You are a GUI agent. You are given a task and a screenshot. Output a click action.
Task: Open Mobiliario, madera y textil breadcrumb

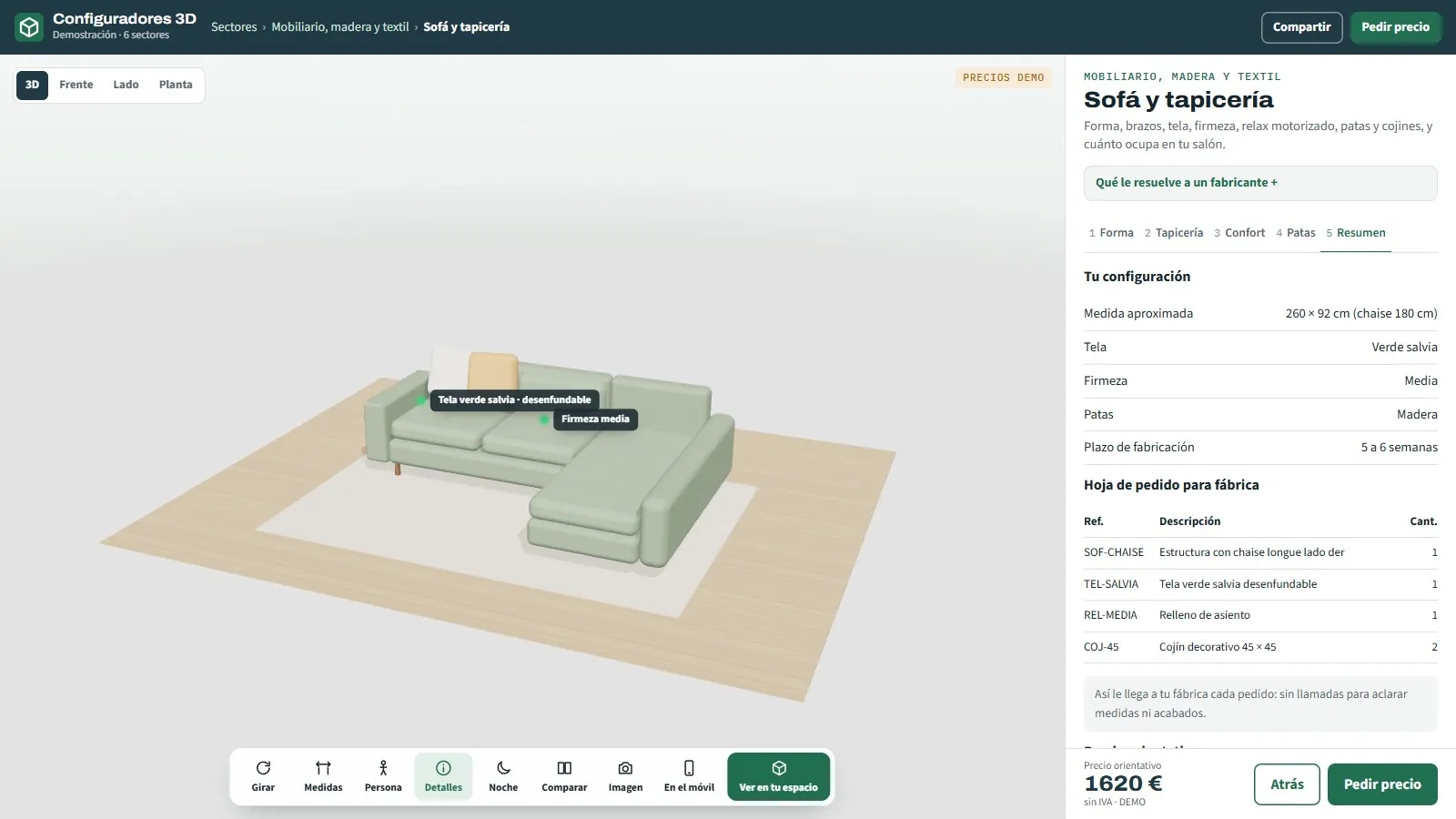tap(340, 27)
